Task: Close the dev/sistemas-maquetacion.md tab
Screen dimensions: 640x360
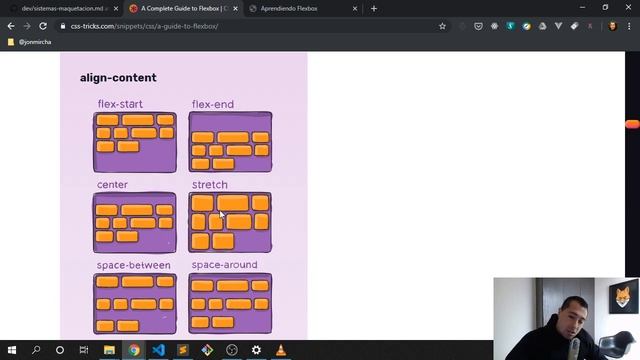Action: click(x=116, y=9)
